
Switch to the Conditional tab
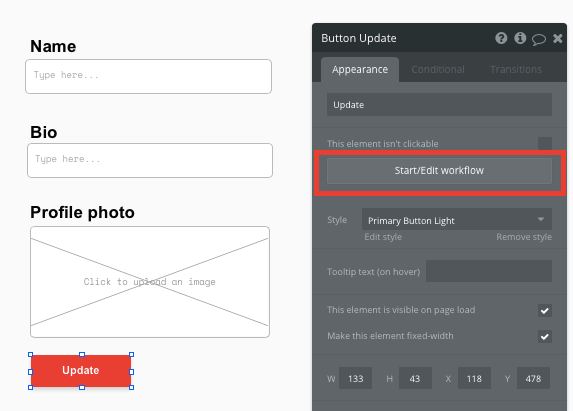438,69
